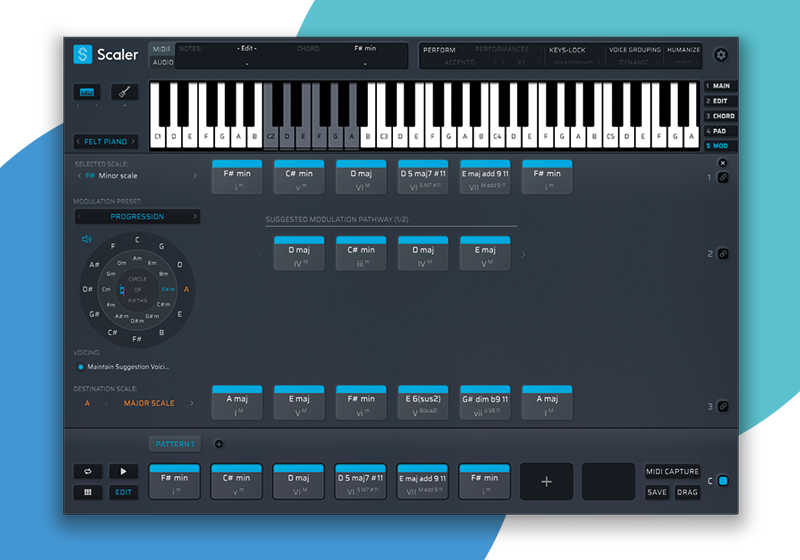Open the CHORD page tab
This screenshot has height=560, width=800.
tap(720, 116)
